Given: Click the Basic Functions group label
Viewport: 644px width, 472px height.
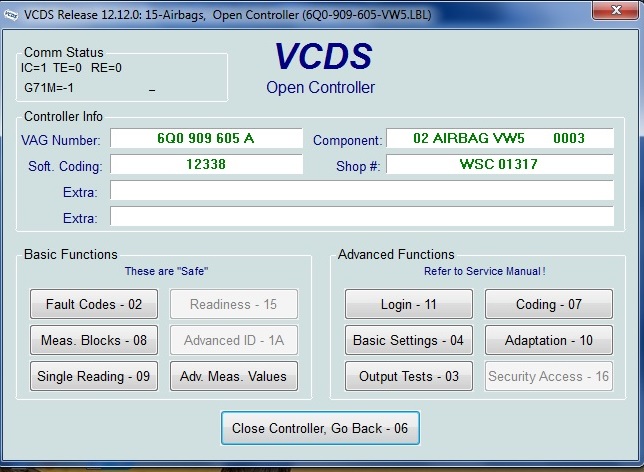Looking at the screenshot, I should (71, 254).
